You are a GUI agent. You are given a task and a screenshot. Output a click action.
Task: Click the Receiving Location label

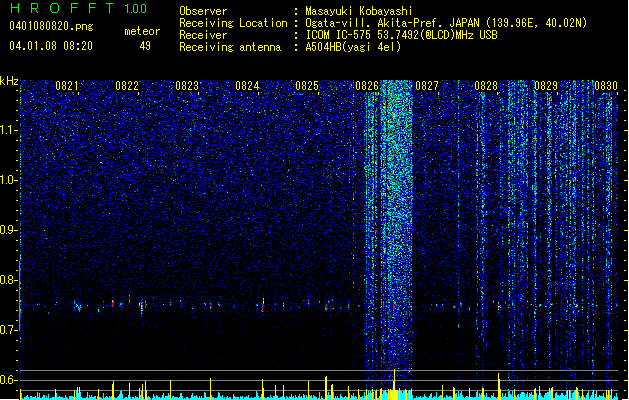coord(233,23)
